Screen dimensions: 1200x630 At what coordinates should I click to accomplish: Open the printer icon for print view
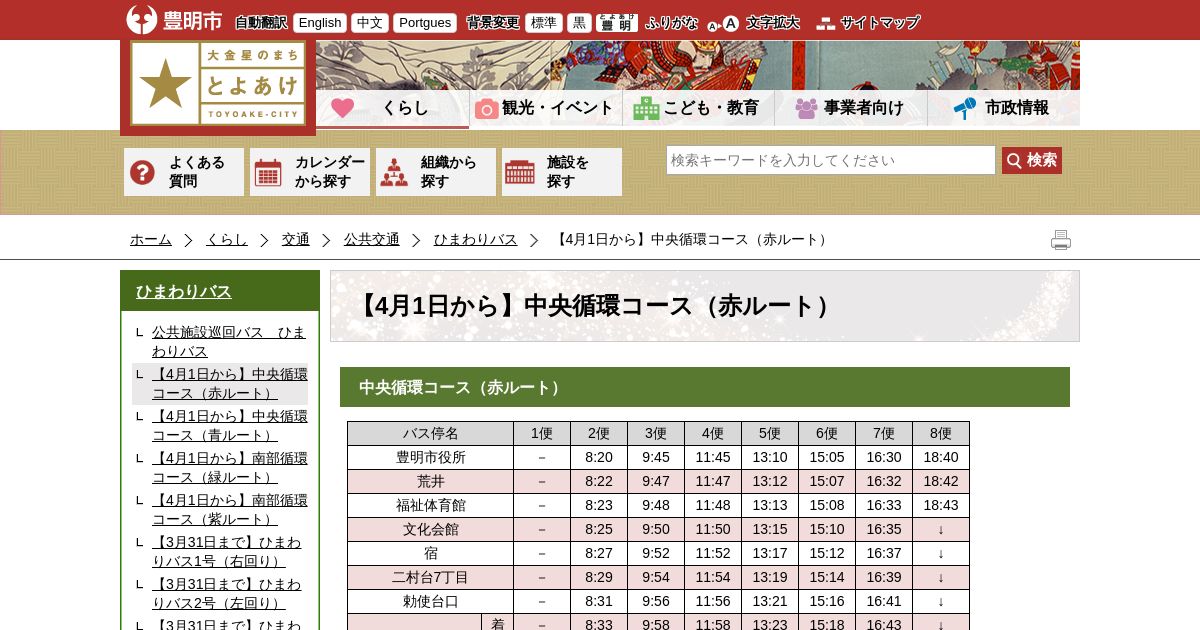tap(1061, 240)
